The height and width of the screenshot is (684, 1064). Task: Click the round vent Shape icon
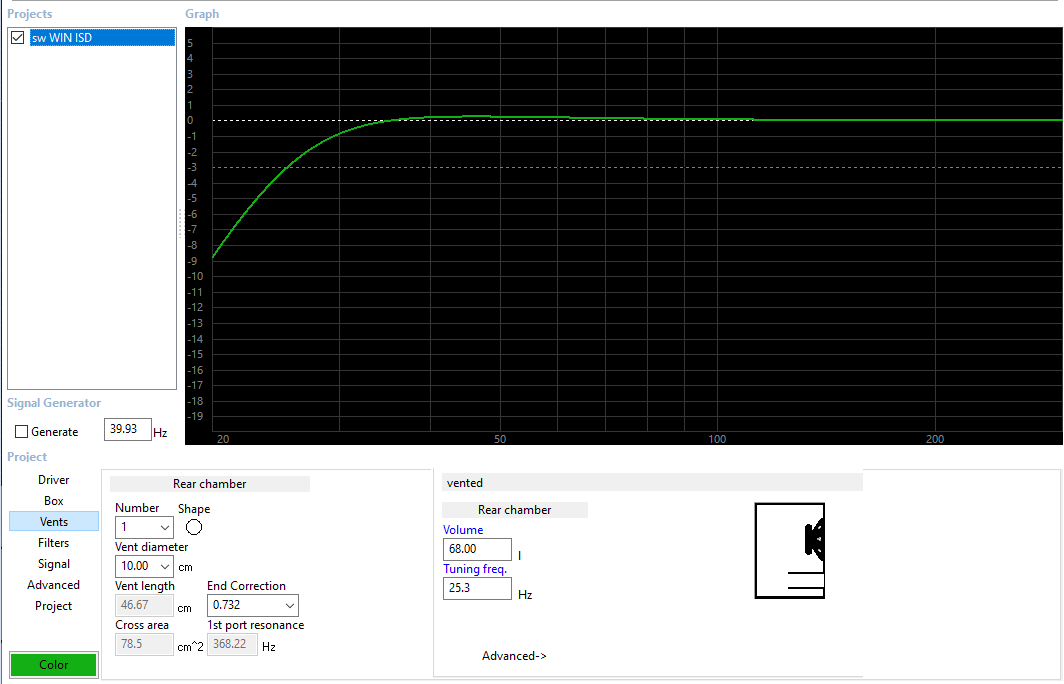coord(193,527)
